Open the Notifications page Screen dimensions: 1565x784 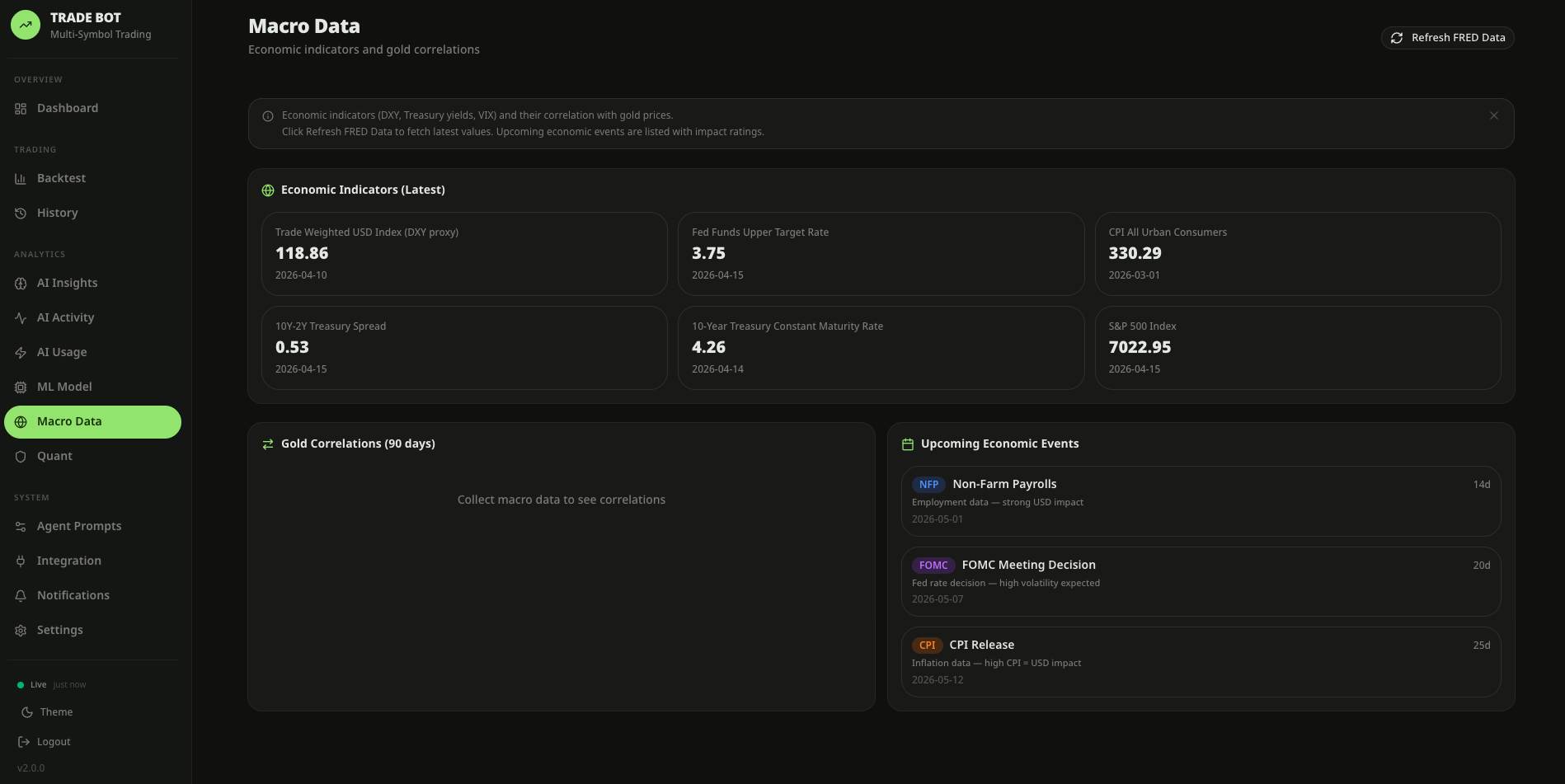point(92,596)
